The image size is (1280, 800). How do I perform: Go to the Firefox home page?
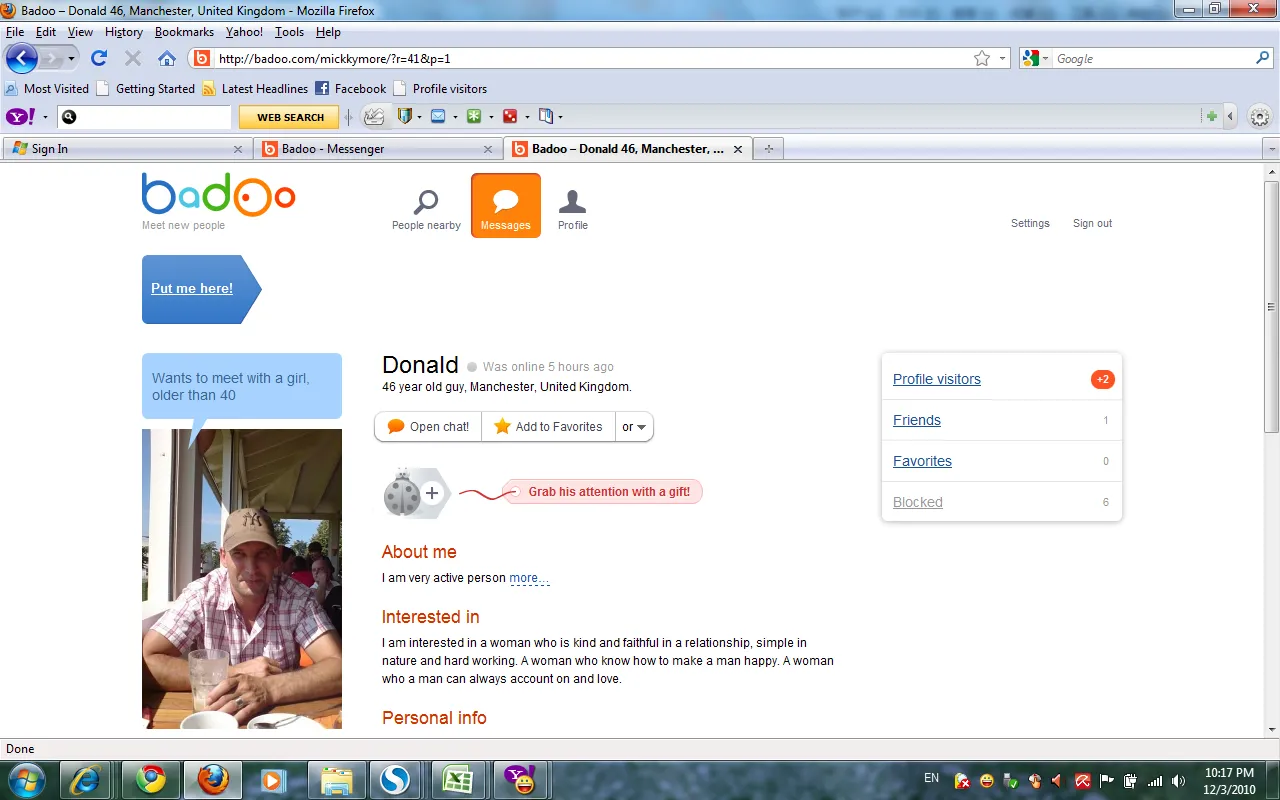[x=167, y=58]
